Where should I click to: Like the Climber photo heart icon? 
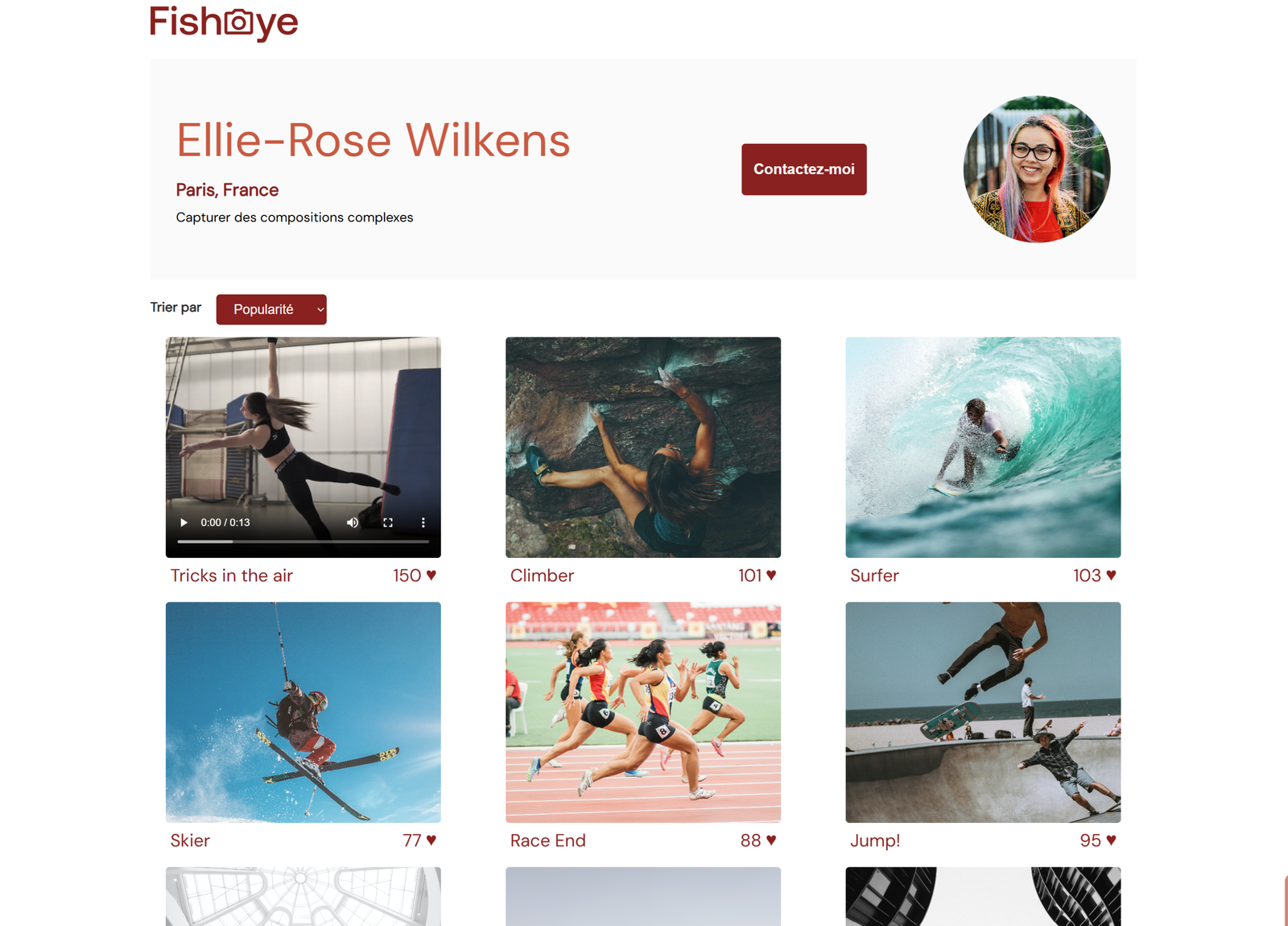click(x=771, y=575)
